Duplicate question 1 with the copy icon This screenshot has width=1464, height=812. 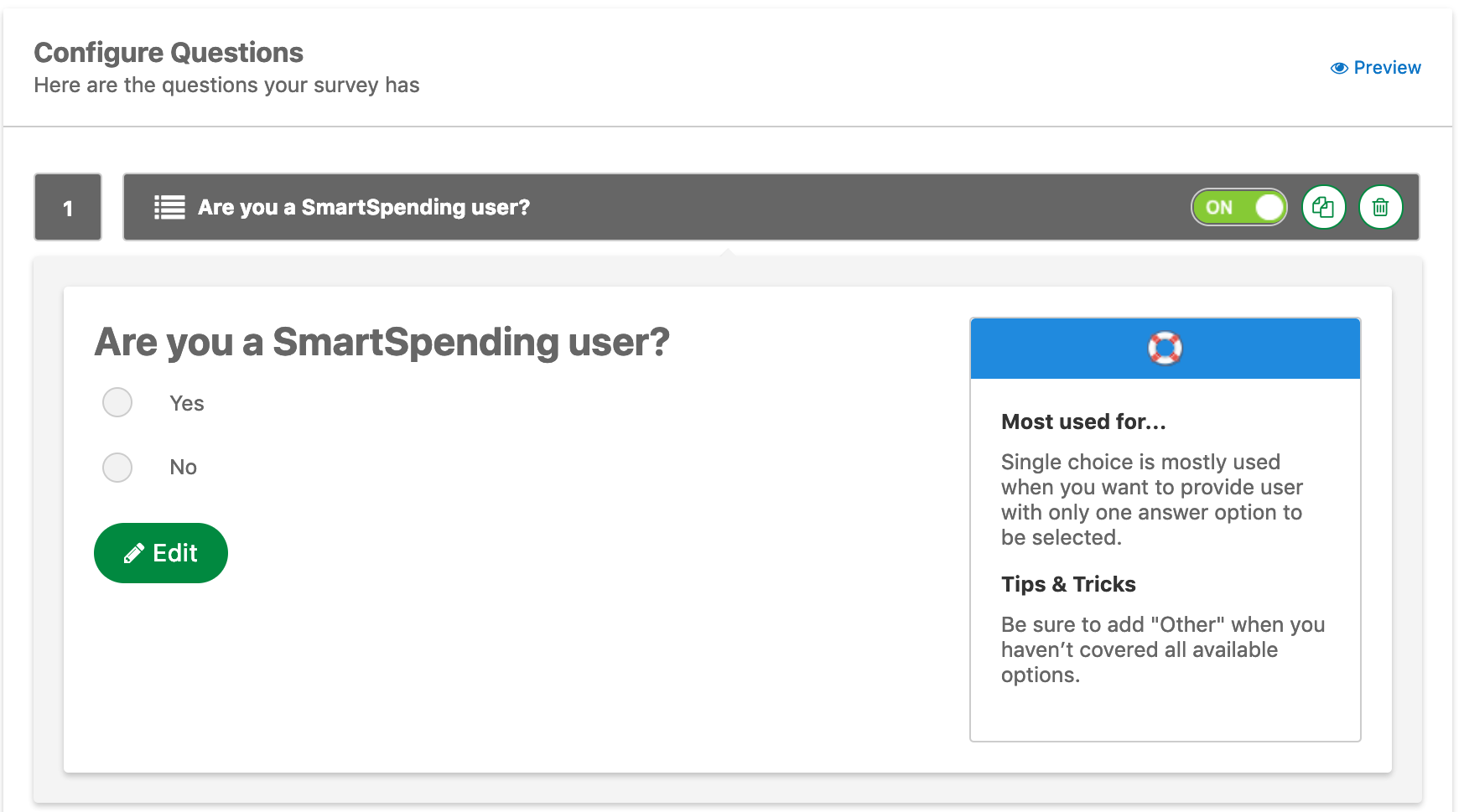click(x=1323, y=207)
